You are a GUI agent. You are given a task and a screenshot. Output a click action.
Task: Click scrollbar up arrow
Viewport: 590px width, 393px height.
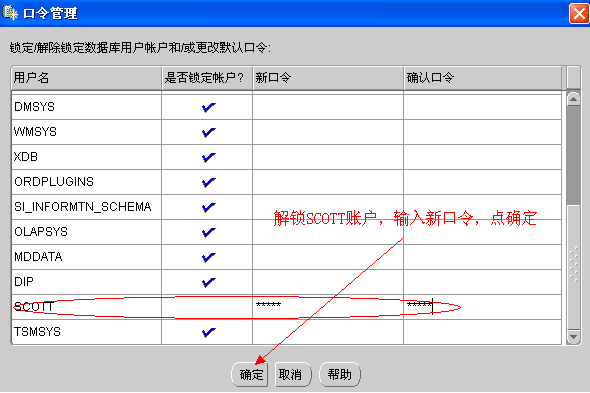click(x=573, y=99)
